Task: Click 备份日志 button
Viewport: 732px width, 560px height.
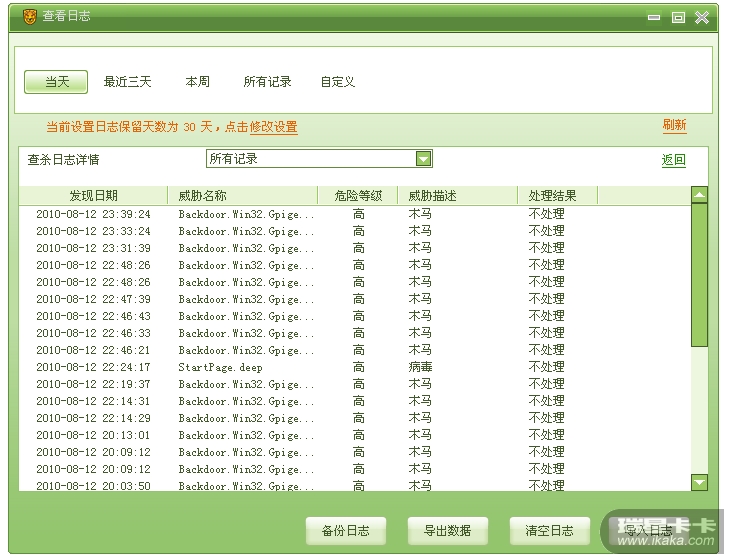Action: coord(345,530)
